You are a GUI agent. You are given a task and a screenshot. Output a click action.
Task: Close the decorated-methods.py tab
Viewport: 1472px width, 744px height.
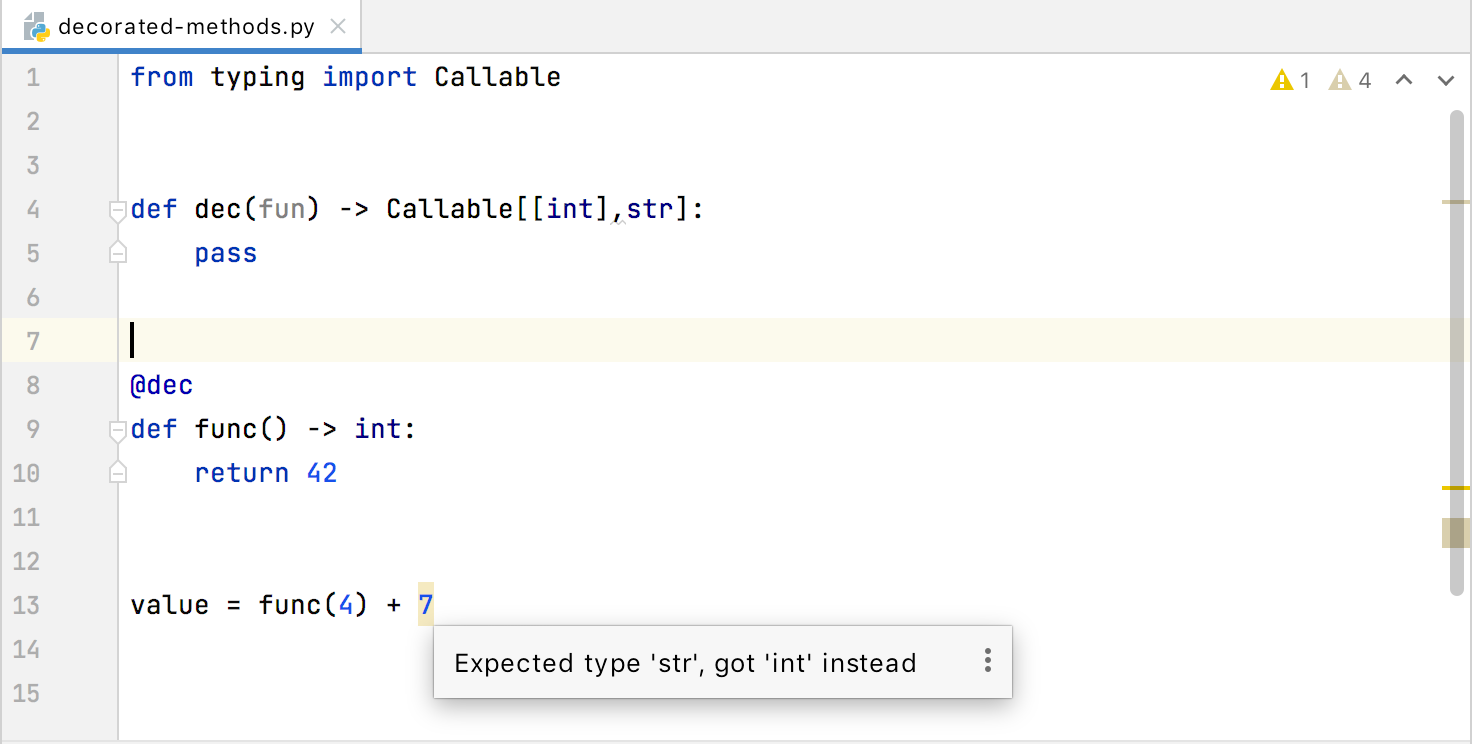click(x=338, y=27)
